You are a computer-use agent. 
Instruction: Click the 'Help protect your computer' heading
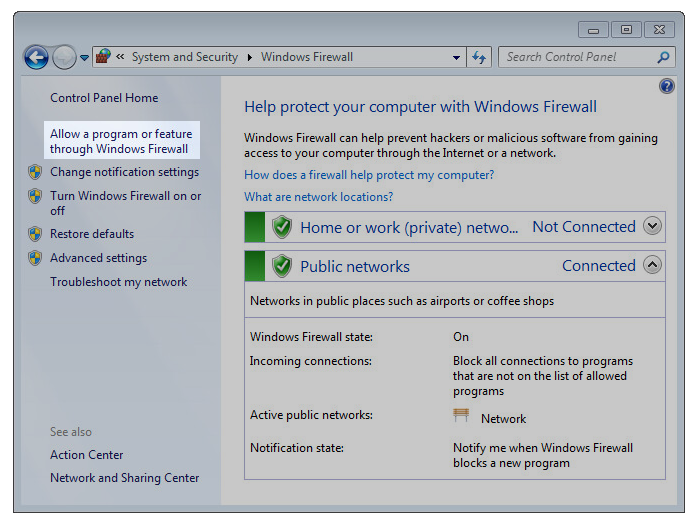coord(420,107)
